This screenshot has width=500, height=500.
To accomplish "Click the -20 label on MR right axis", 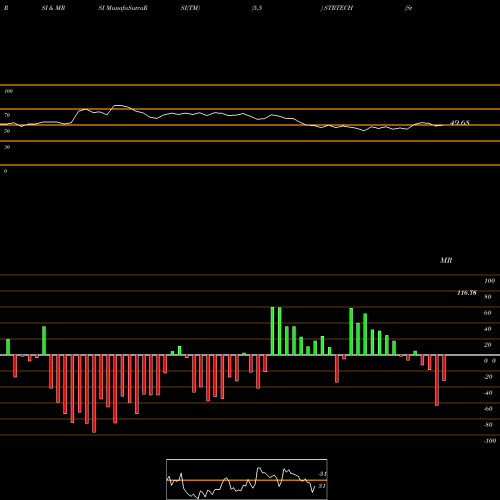I will pyautogui.click(x=488, y=377).
